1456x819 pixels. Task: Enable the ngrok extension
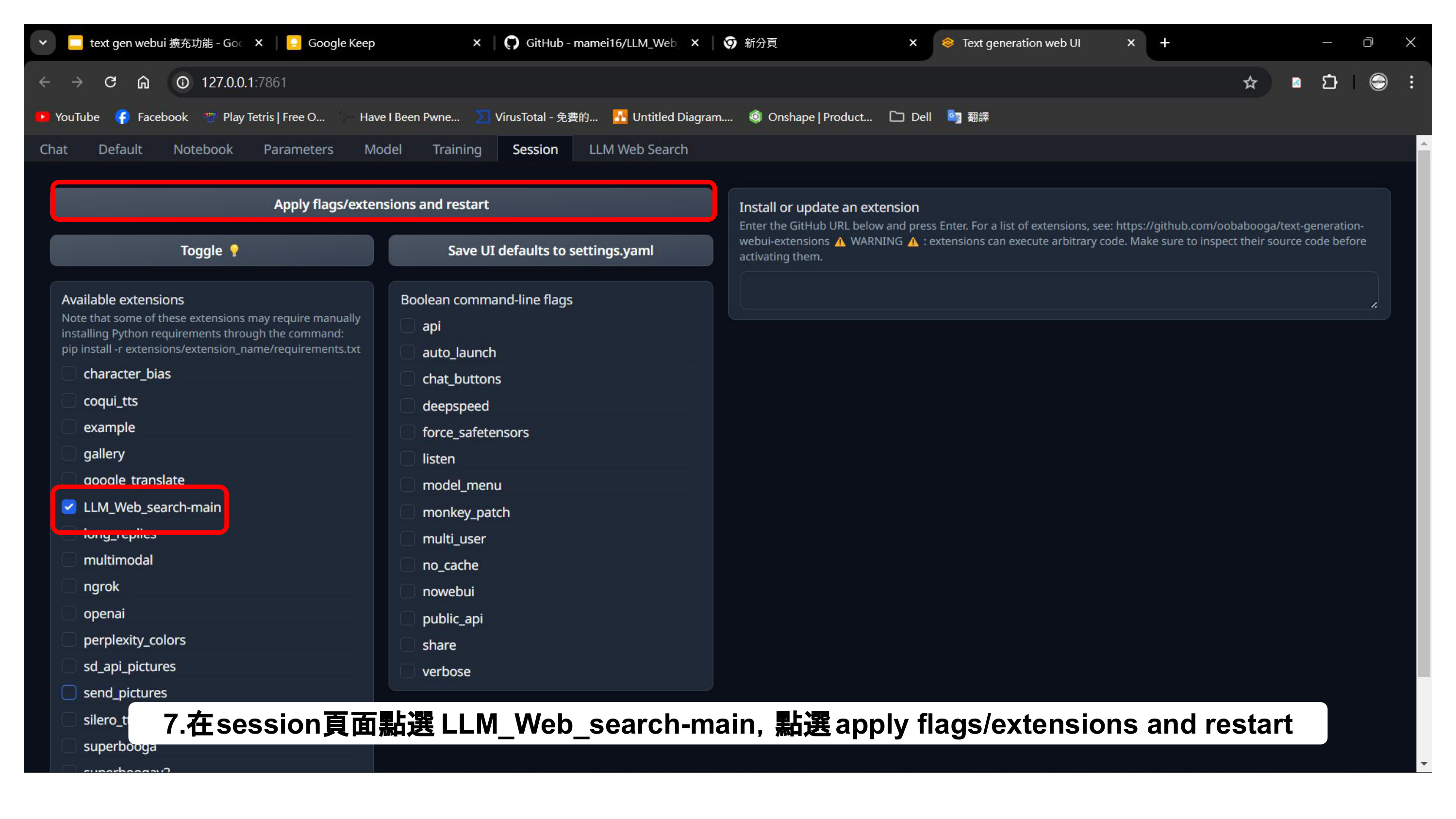click(x=69, y=586)
